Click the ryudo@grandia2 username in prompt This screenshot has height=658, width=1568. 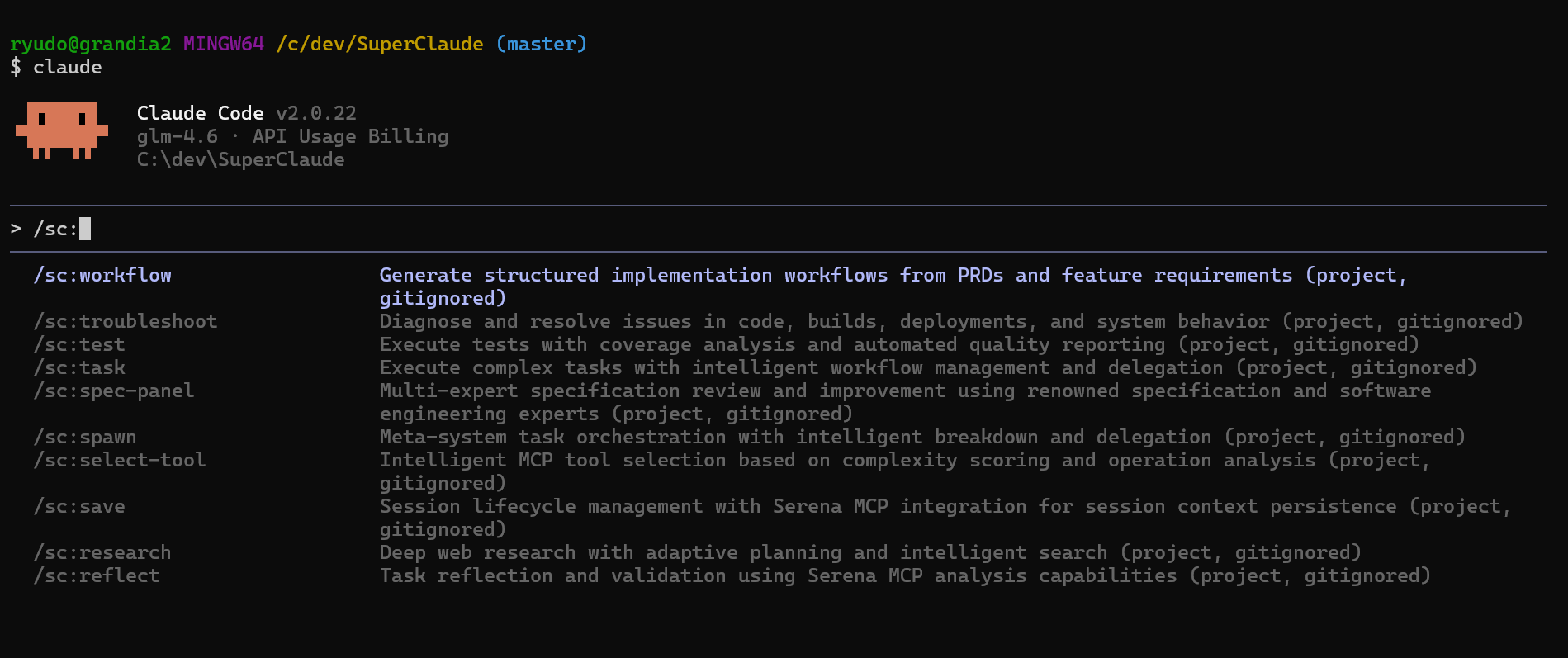pos(90,44)
